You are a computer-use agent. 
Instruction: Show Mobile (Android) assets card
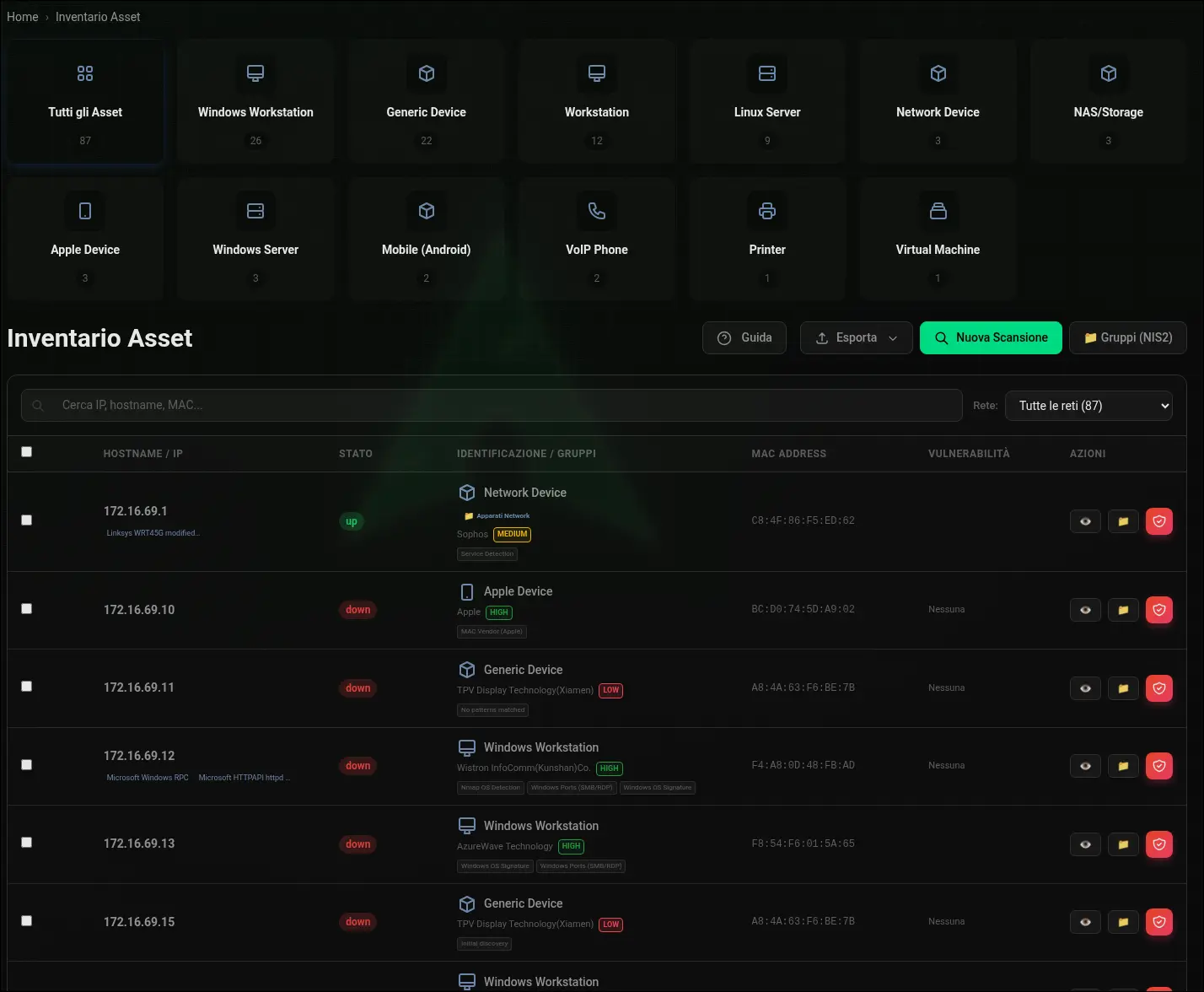(x=427, y=239)
